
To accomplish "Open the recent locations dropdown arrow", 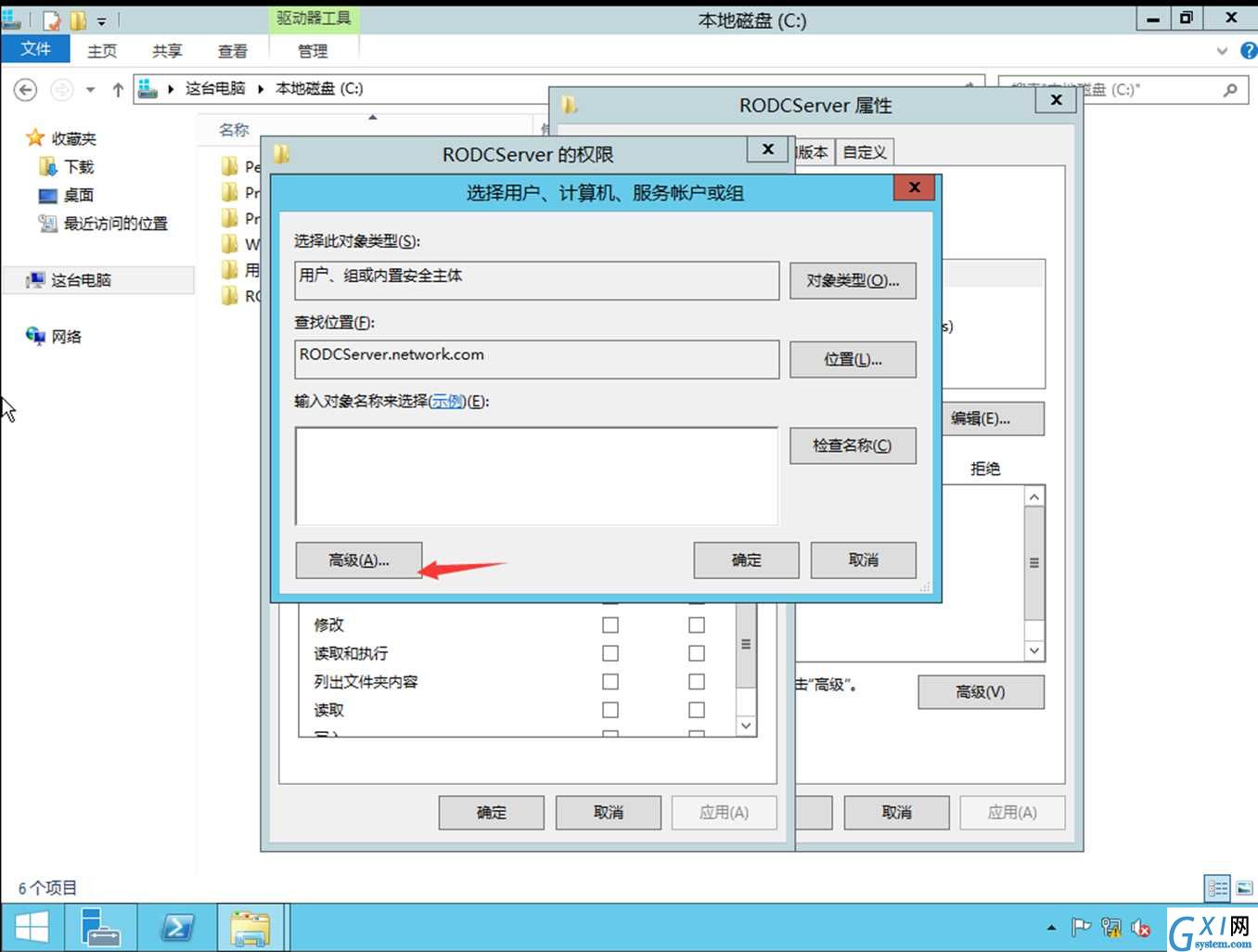I will [x=90, y=90].
